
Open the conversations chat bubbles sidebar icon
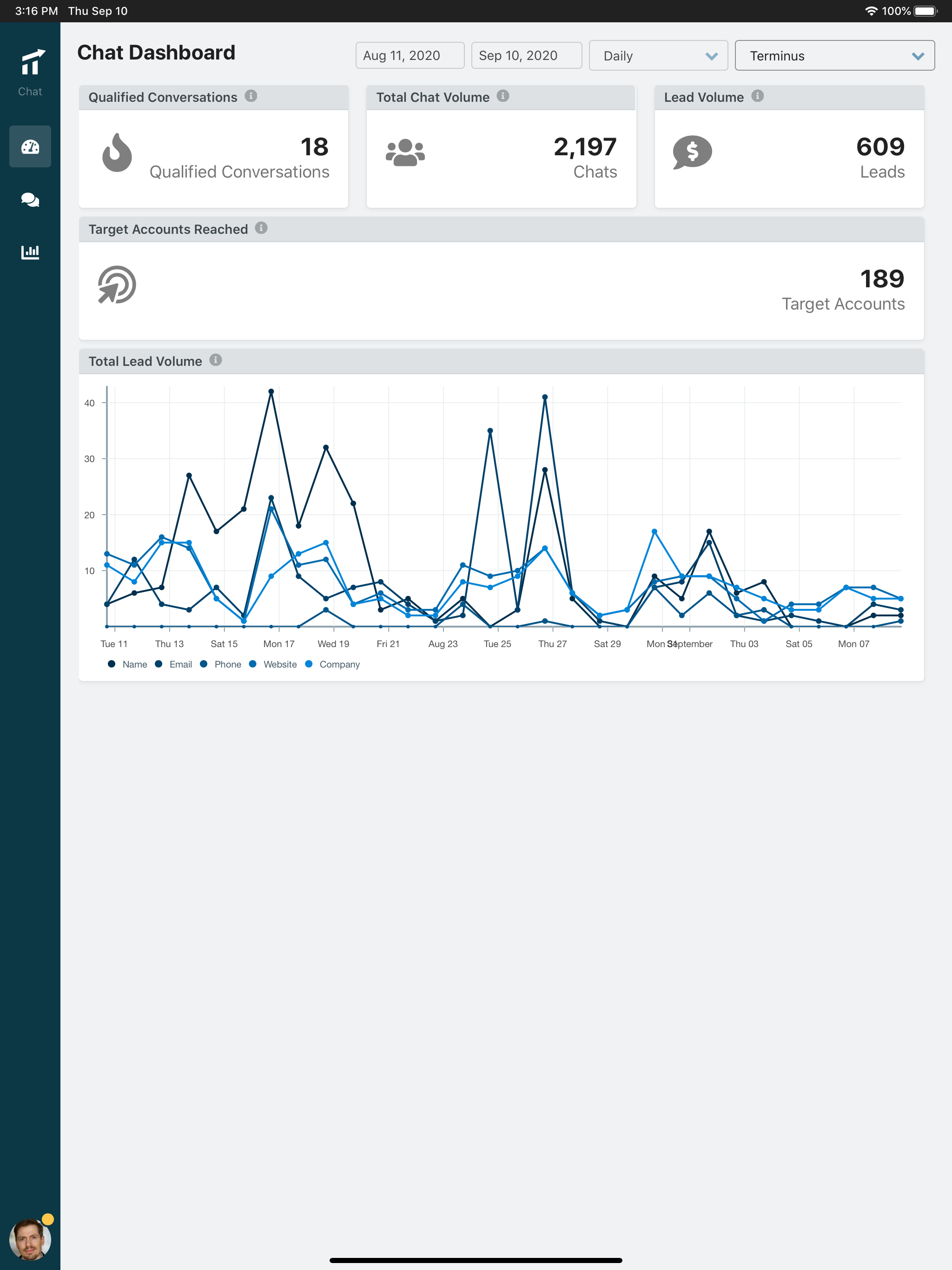(30, 199)
